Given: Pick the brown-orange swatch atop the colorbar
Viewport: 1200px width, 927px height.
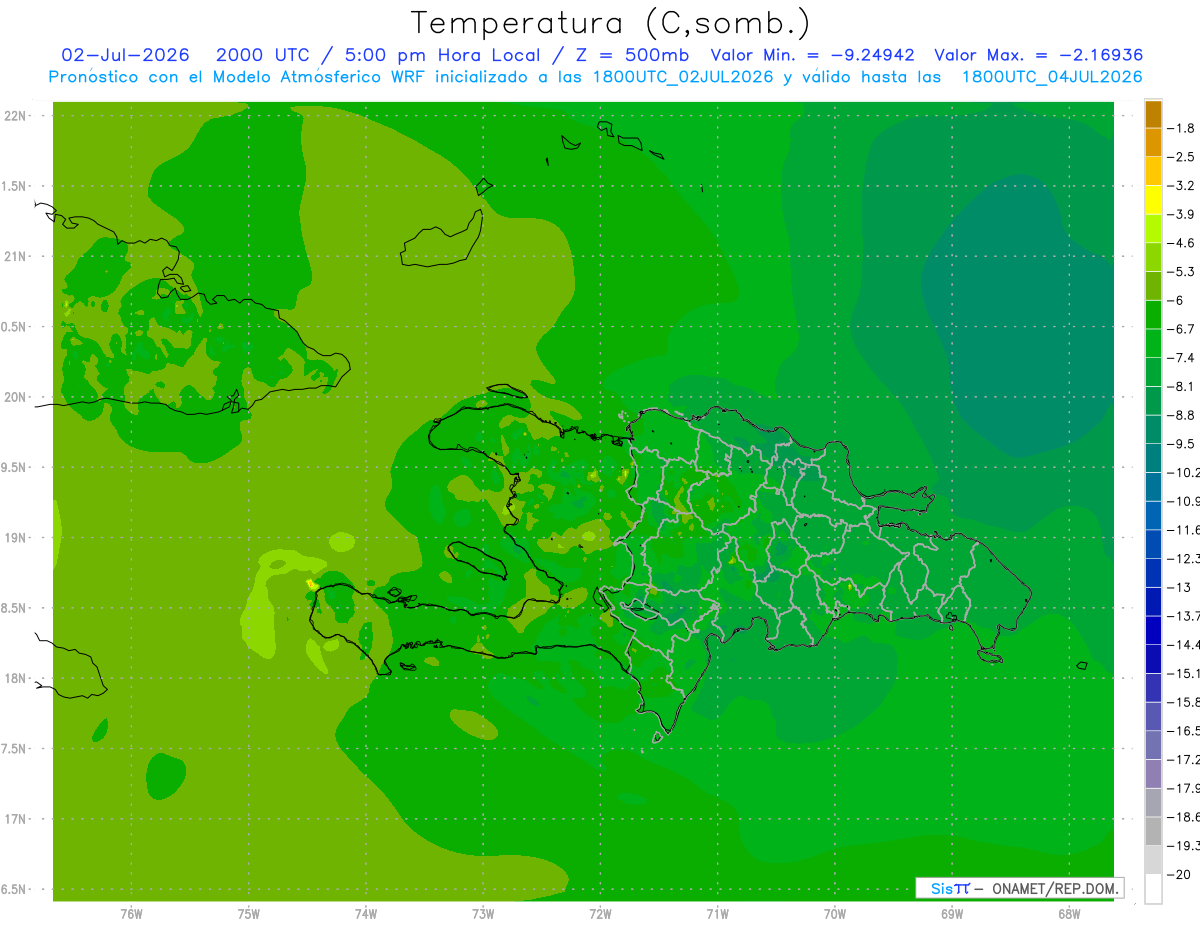Looking at the screenshot, I should point(1153,114).
